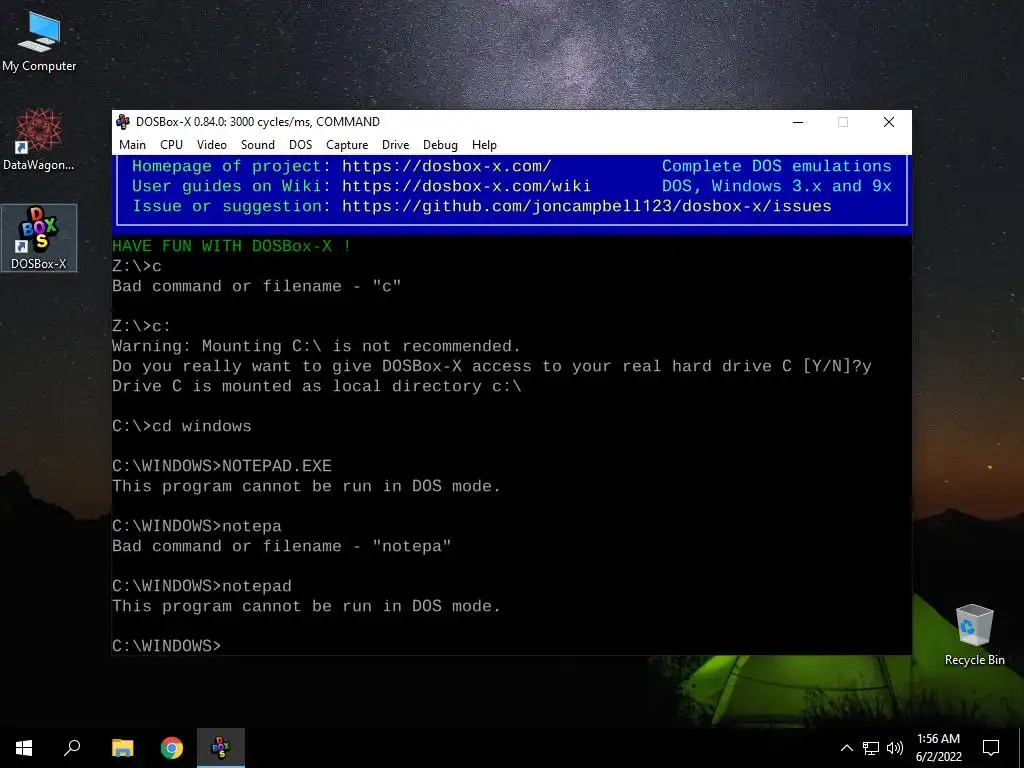The image size is (1024, 768).
Task: Open the Main menu
Action: pos(133,145)
